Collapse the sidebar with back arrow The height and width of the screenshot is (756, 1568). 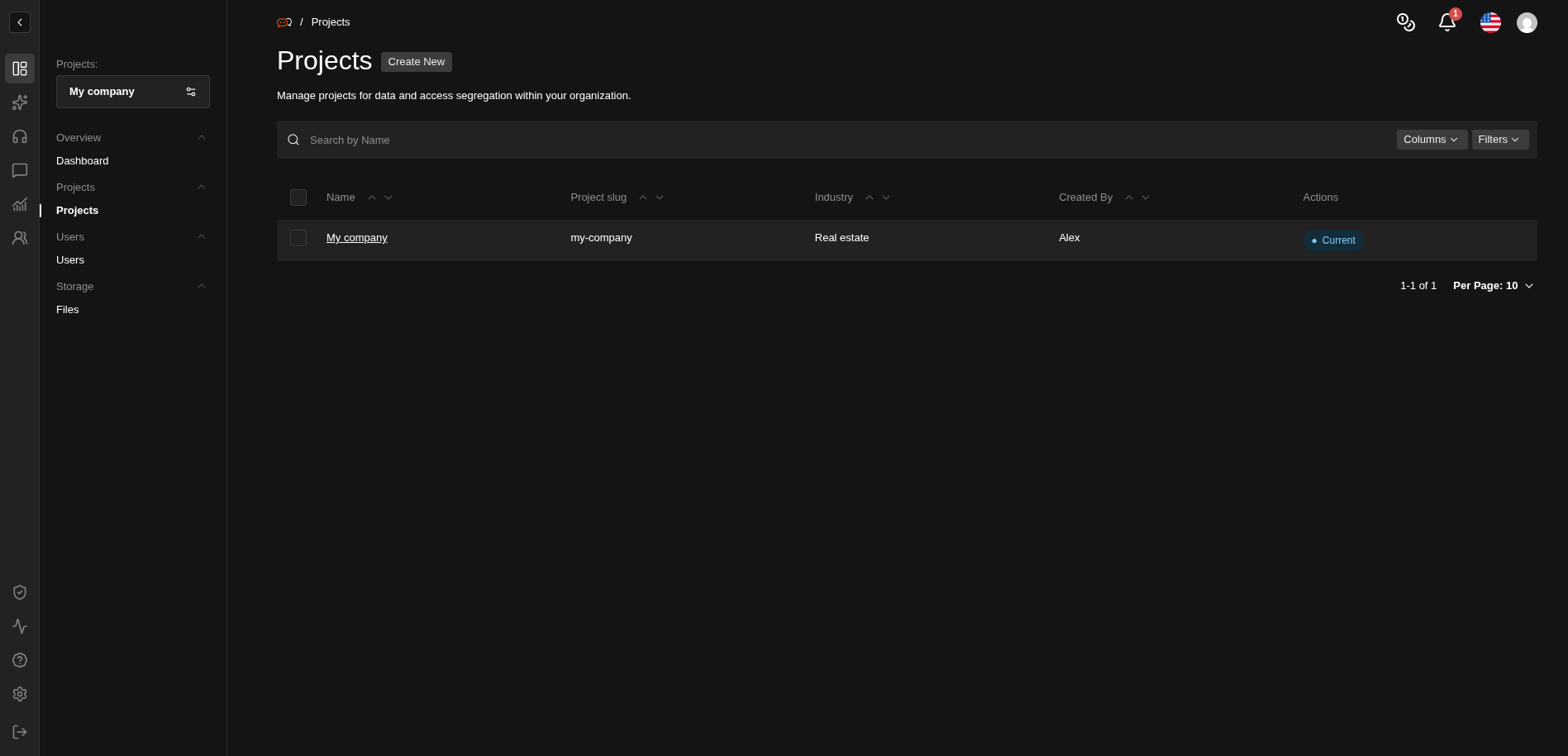click(20, 22)
